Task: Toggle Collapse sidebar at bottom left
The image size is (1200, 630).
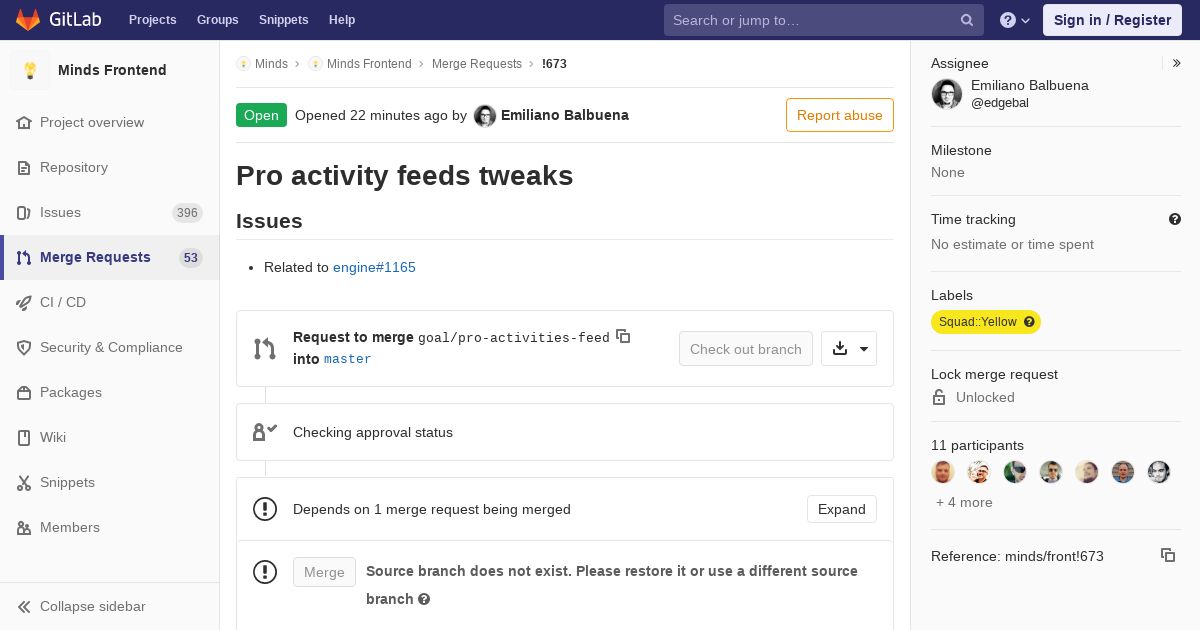Action: tap(82, 606)
